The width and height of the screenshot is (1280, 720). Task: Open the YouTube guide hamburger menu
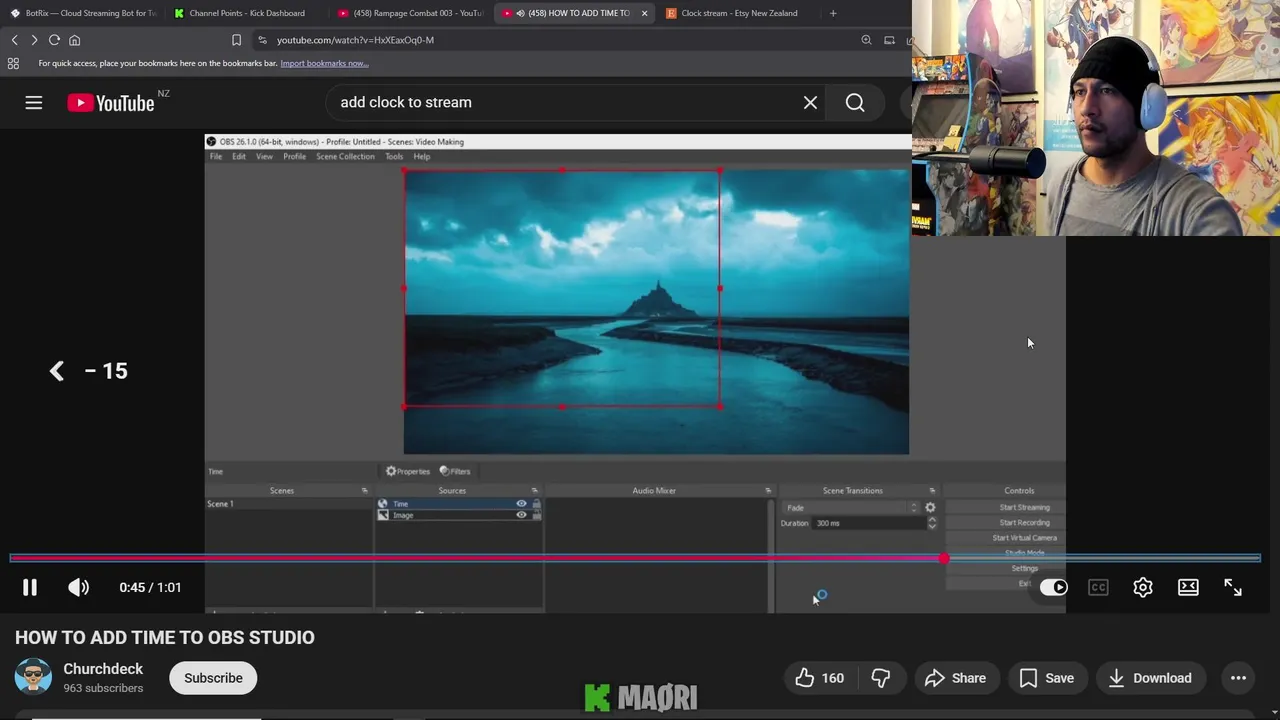click(34, 102)
